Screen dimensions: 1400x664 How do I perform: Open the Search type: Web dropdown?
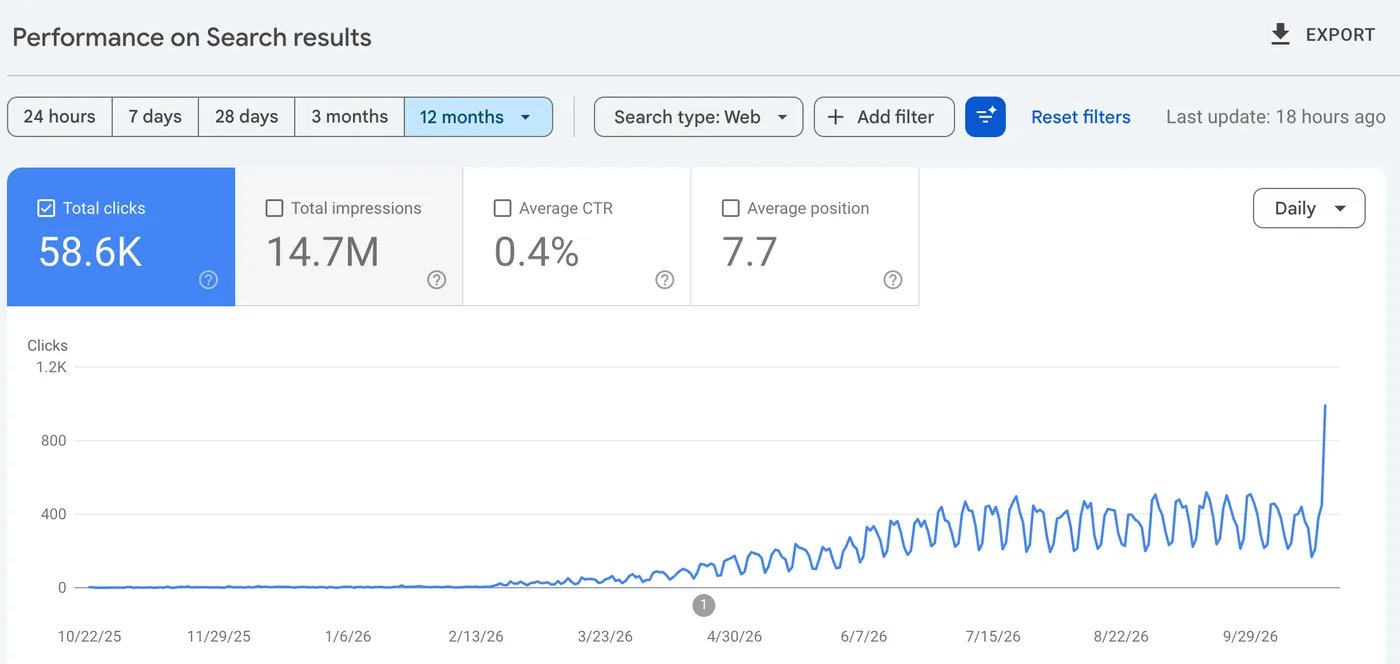coord(698,117)
